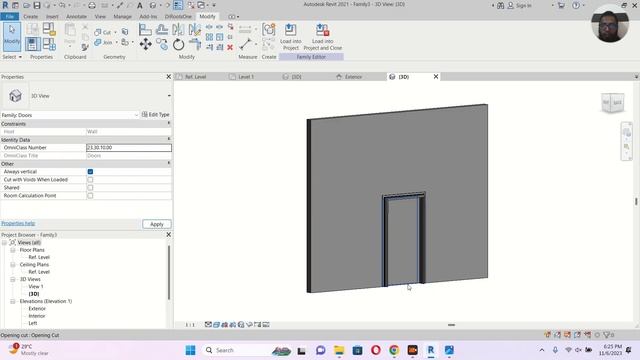The width and height of the screenshot is (640, 360).
Task: Open the Properties help link
Action: pos(18,223)
